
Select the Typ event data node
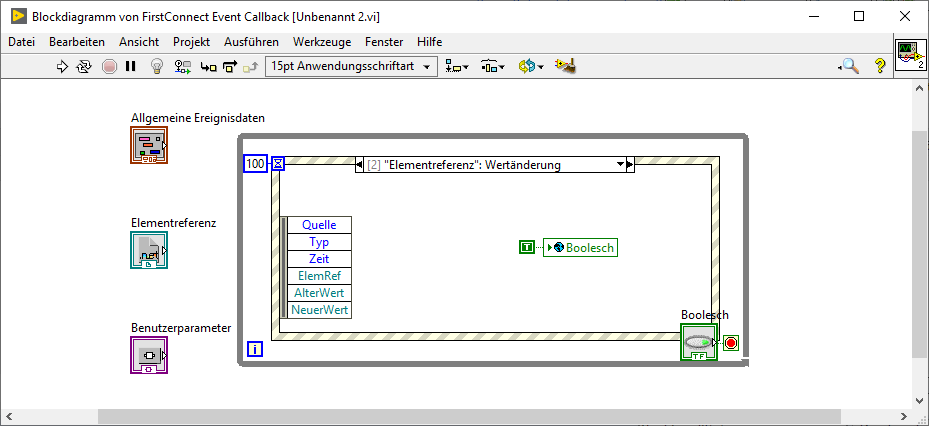pos(319,242)
